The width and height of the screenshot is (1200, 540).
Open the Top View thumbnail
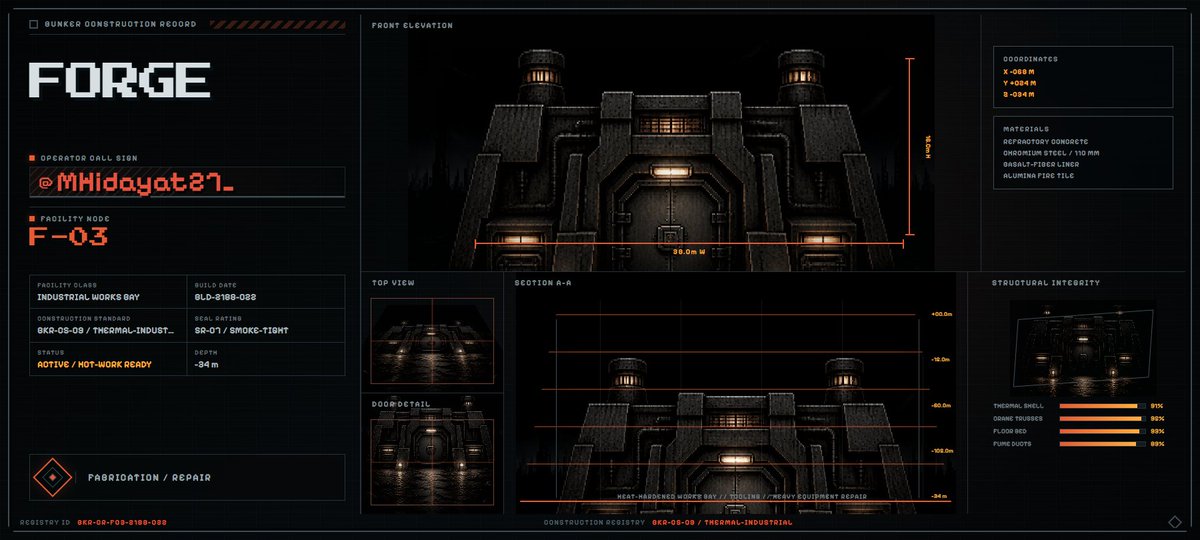pos(431,342)
